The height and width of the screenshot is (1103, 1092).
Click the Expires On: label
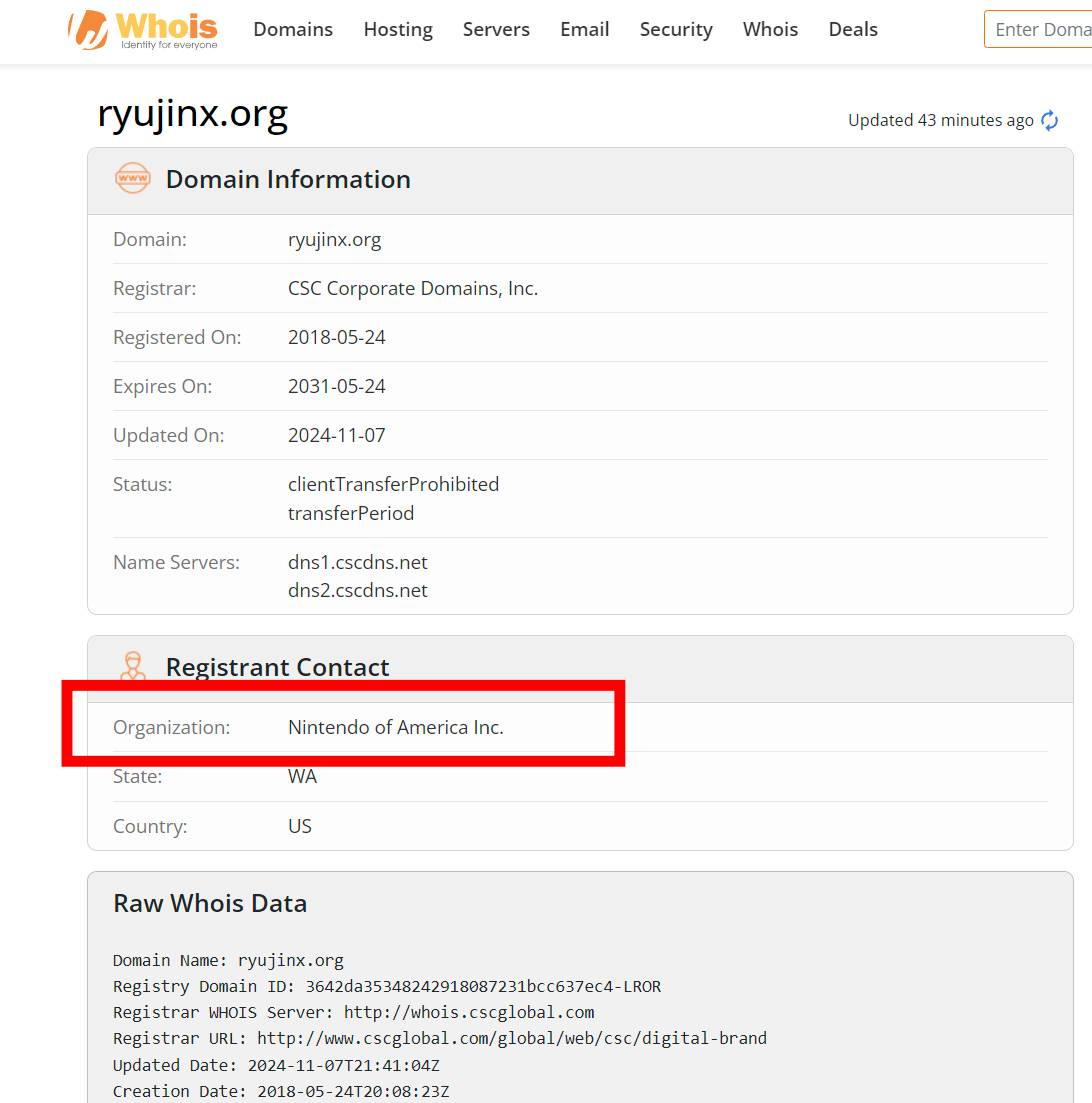[163, 386]
